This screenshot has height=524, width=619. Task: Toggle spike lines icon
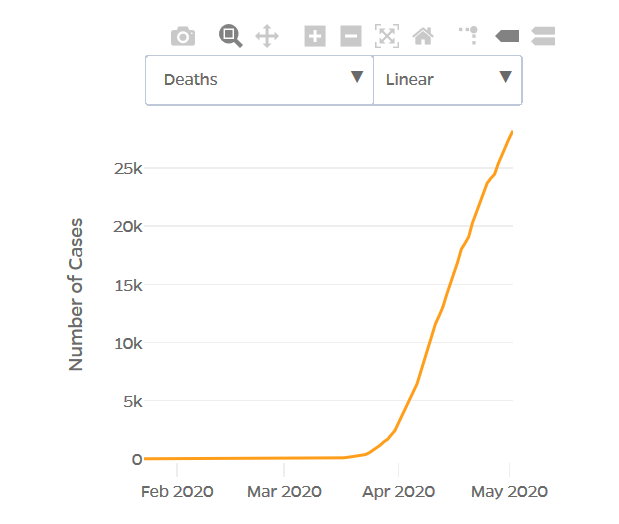tap(469, 36)
